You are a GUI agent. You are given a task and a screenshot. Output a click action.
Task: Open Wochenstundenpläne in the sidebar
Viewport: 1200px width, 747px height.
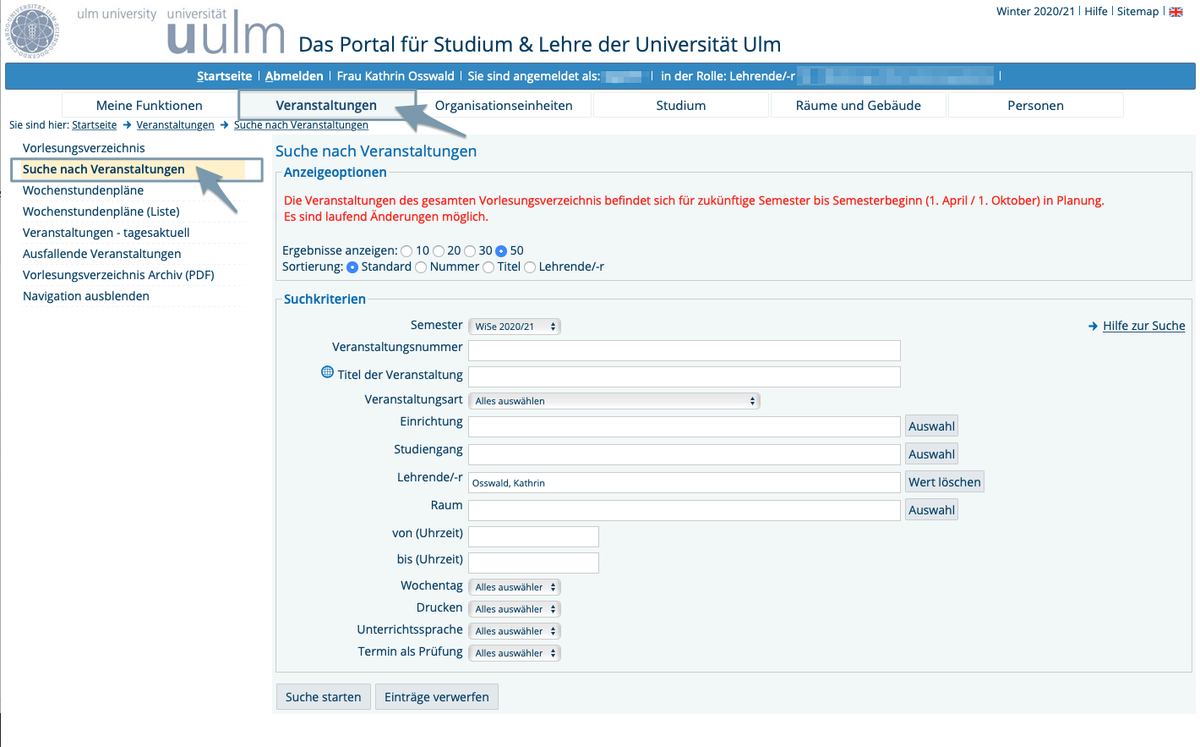[83, 190]
